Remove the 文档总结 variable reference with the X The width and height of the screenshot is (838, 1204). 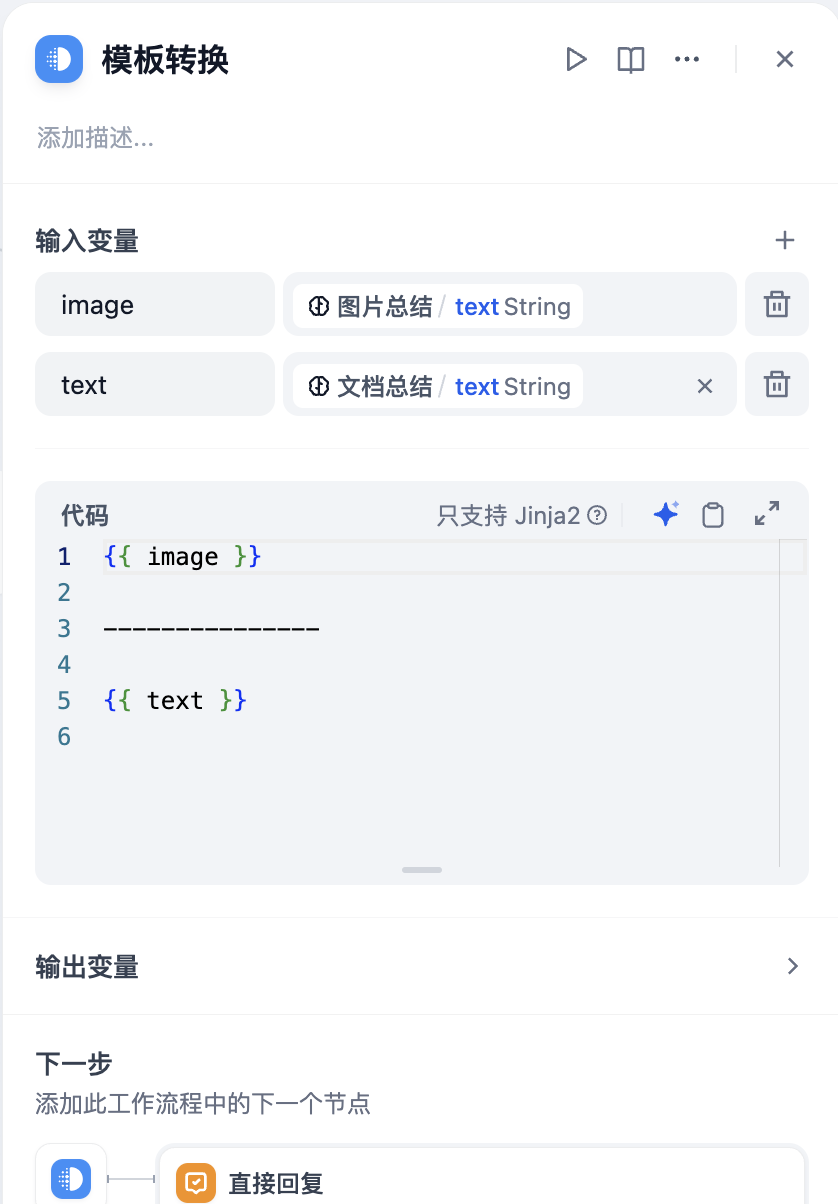pos(704,385)
